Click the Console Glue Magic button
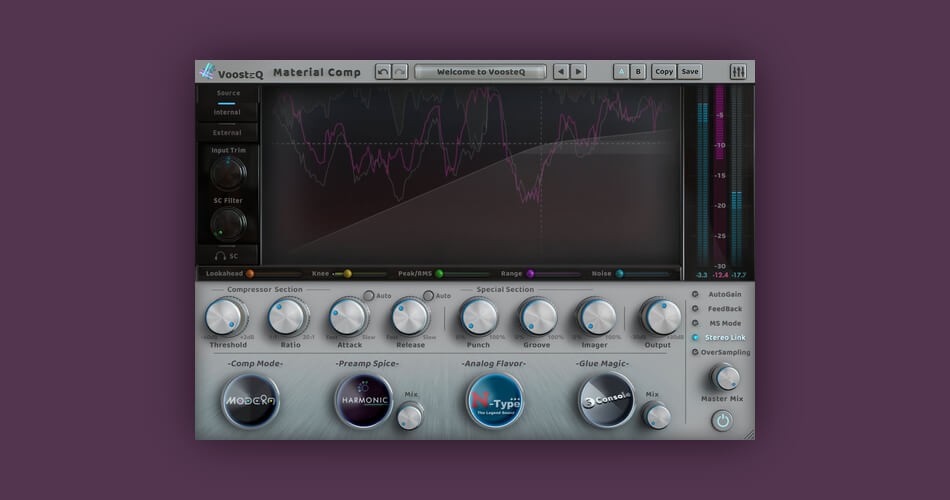This screenshot has width=950, height=500. coord(606,401)
